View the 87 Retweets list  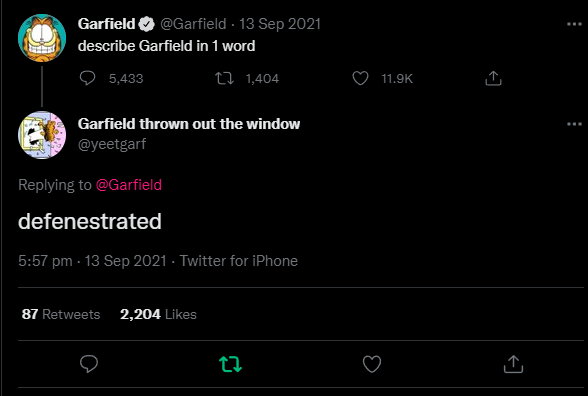coord(61,314)
